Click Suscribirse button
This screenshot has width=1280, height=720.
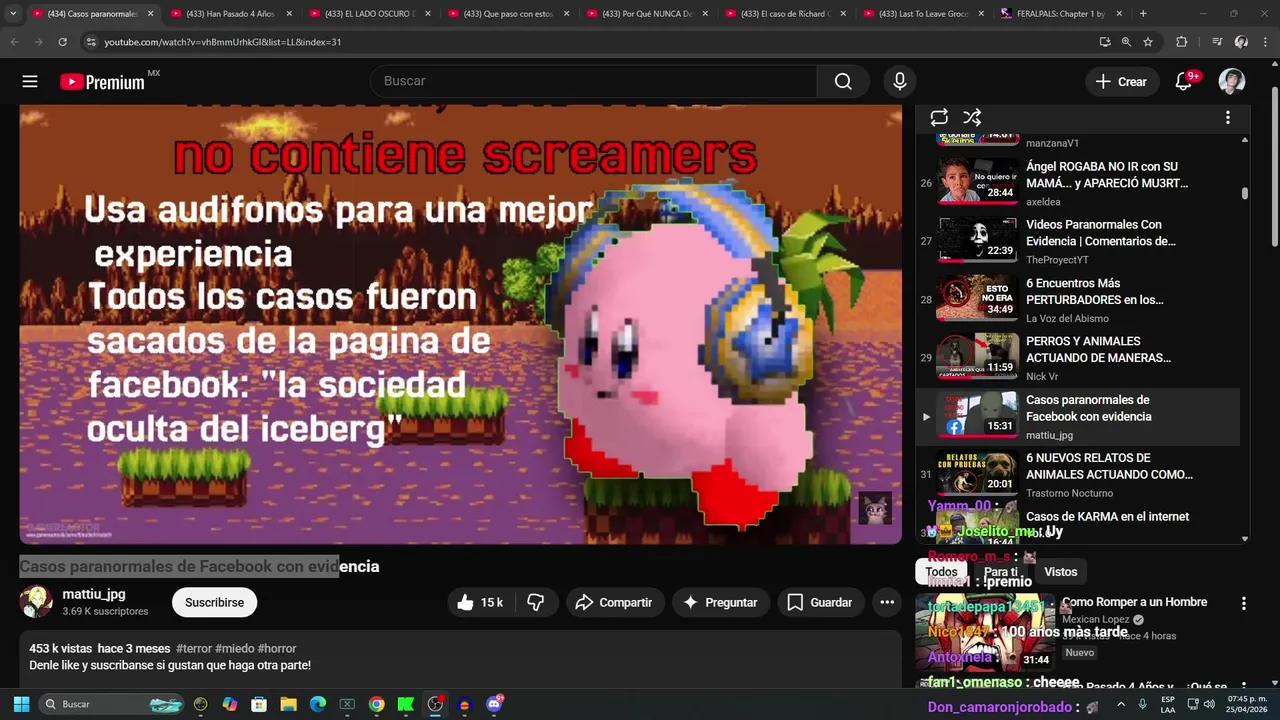pyautogui.click(x=214, y=602)
